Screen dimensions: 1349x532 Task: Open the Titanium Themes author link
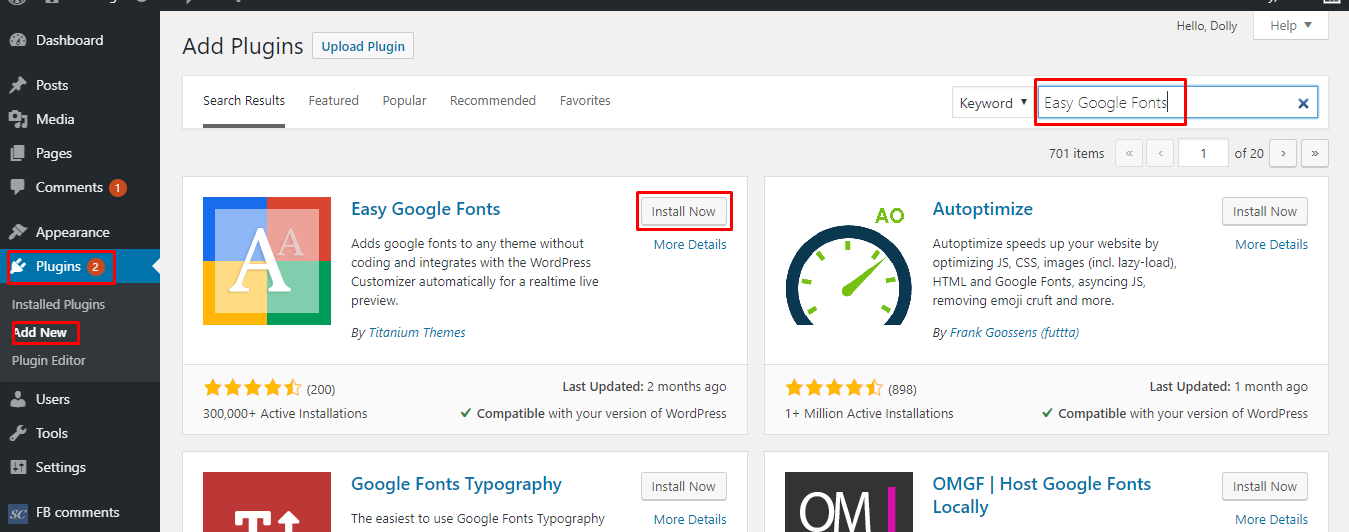(x=417, y=332)
